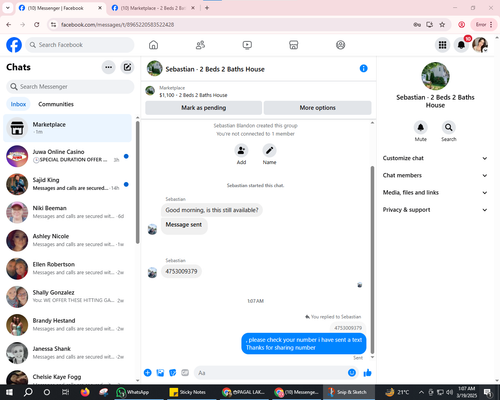Open account profile picture menu

point(480,45)
